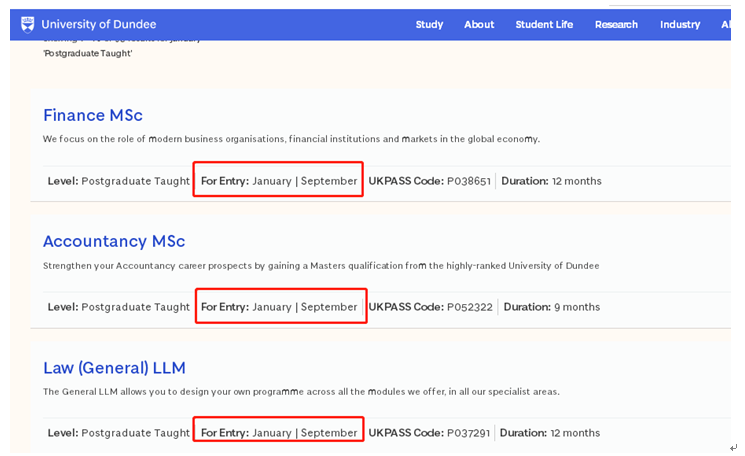Click the Law LLM For Entry field

pos(278,433)
